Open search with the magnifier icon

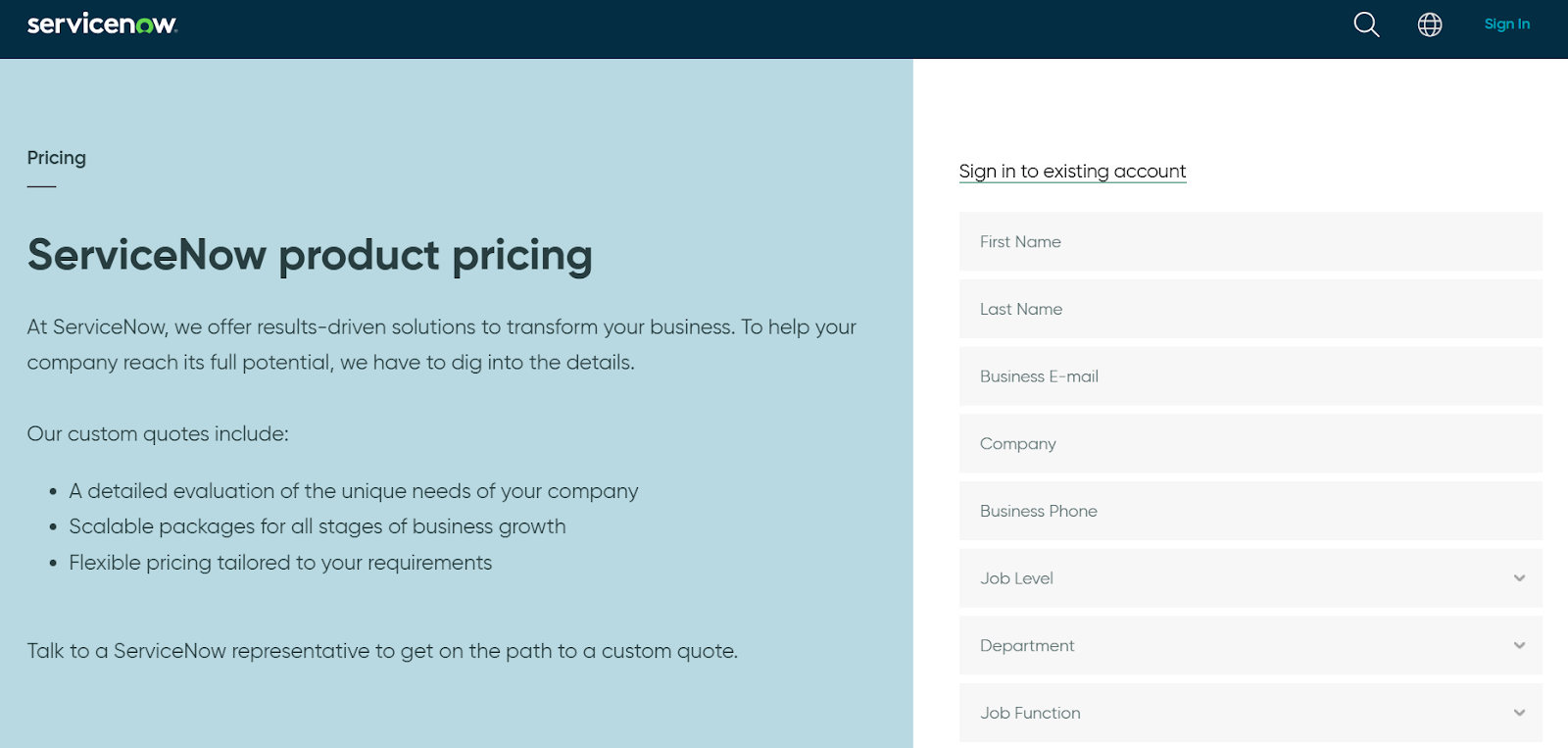click(x=1366, y=25)
